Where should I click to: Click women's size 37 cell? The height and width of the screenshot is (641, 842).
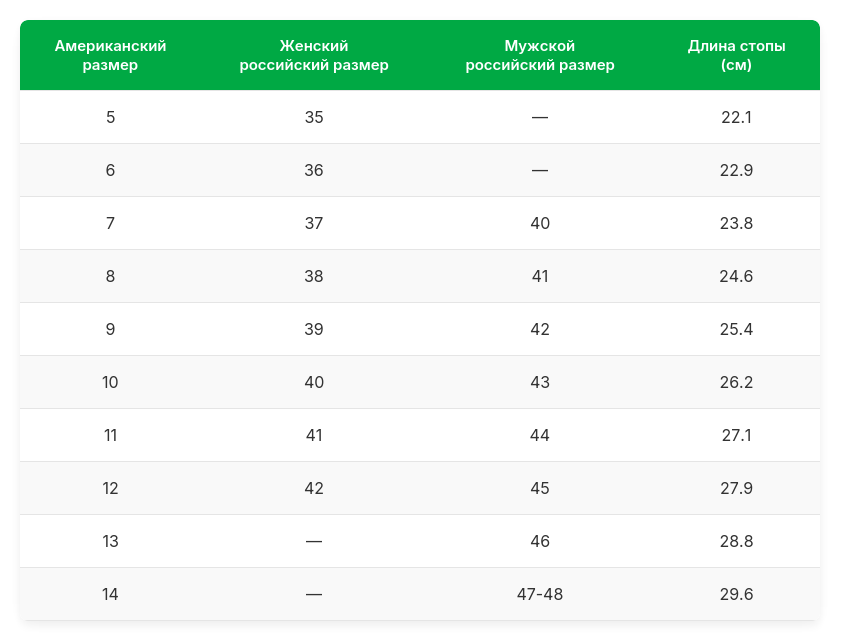tap(314, 223)
